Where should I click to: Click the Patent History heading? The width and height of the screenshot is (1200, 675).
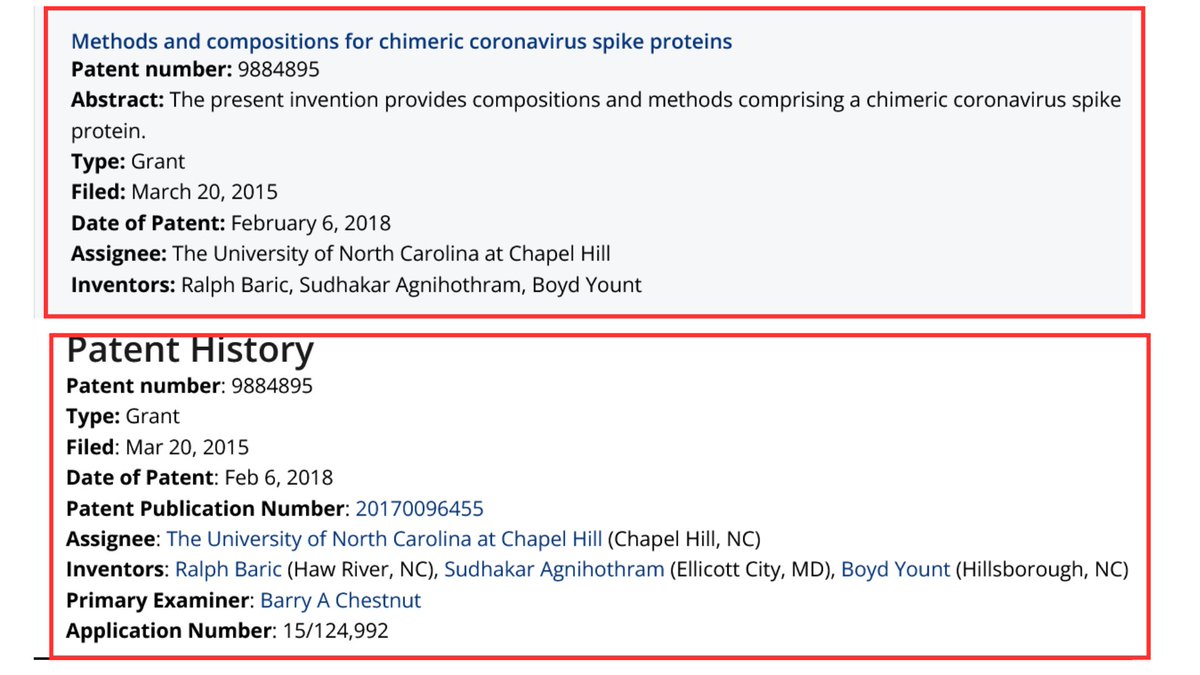tap(190, 350)
